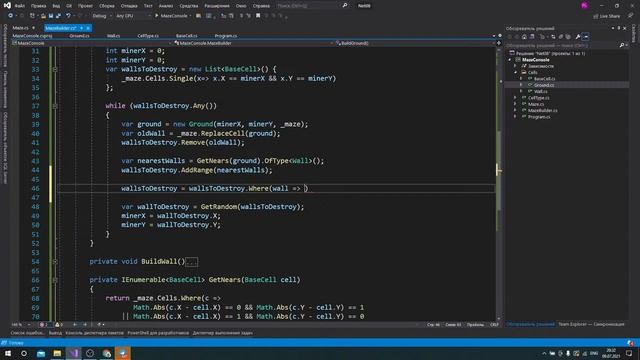Collapse the Cells folder
Image resolution: width=640 pixels, height=360 pixels.
515,73
